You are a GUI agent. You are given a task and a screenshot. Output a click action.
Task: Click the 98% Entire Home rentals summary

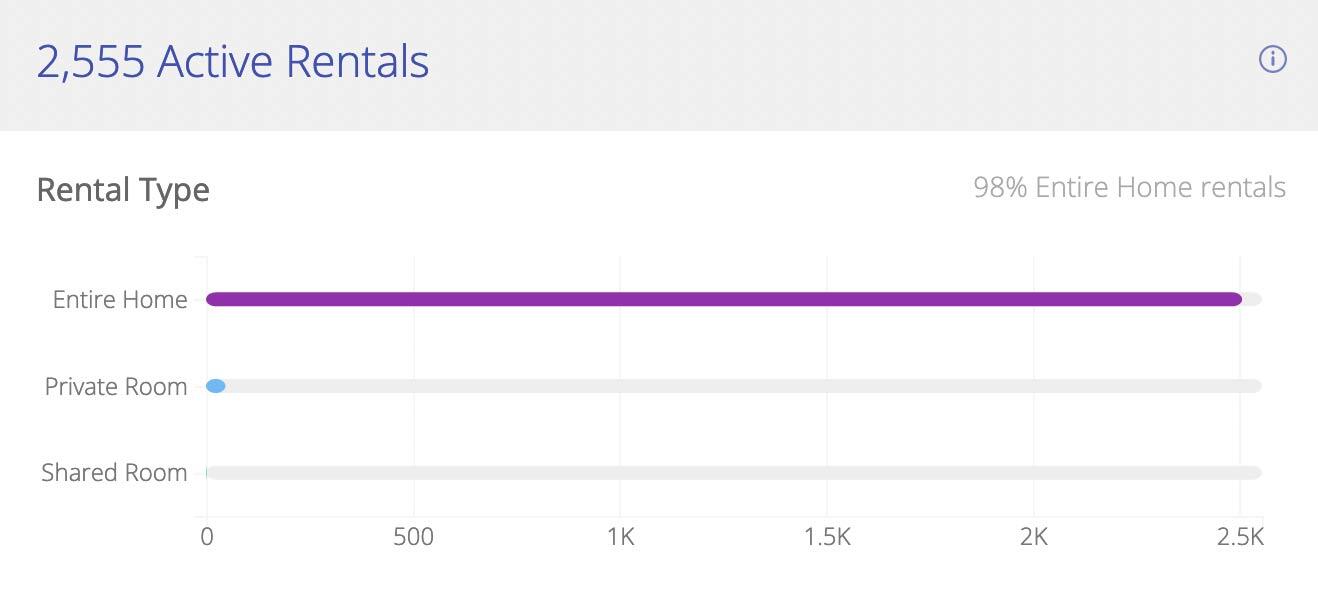pos(1129,188)
